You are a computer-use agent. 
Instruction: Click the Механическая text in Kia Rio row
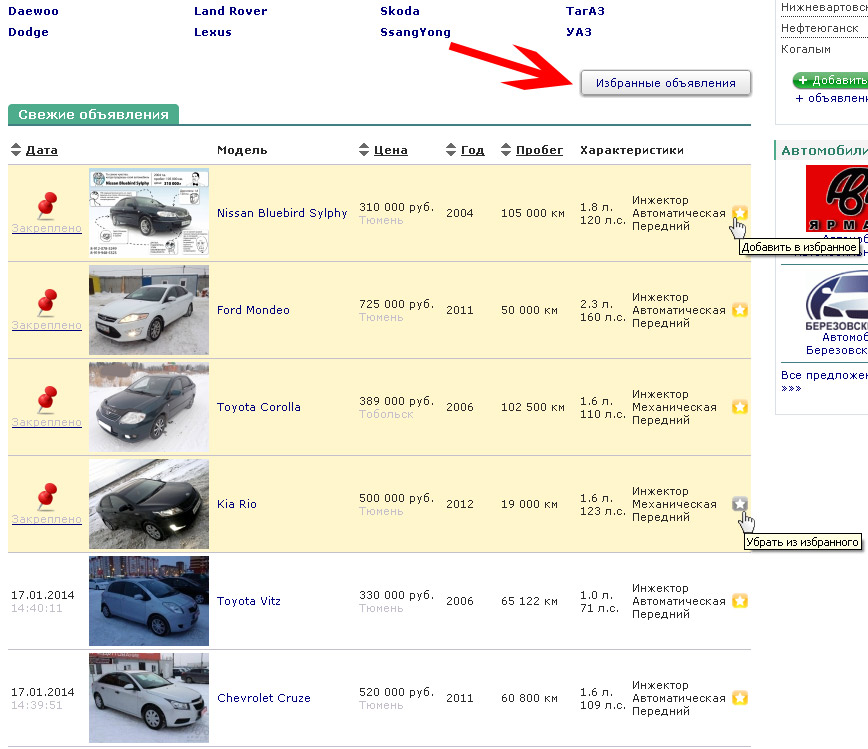[x=674, y=504]
